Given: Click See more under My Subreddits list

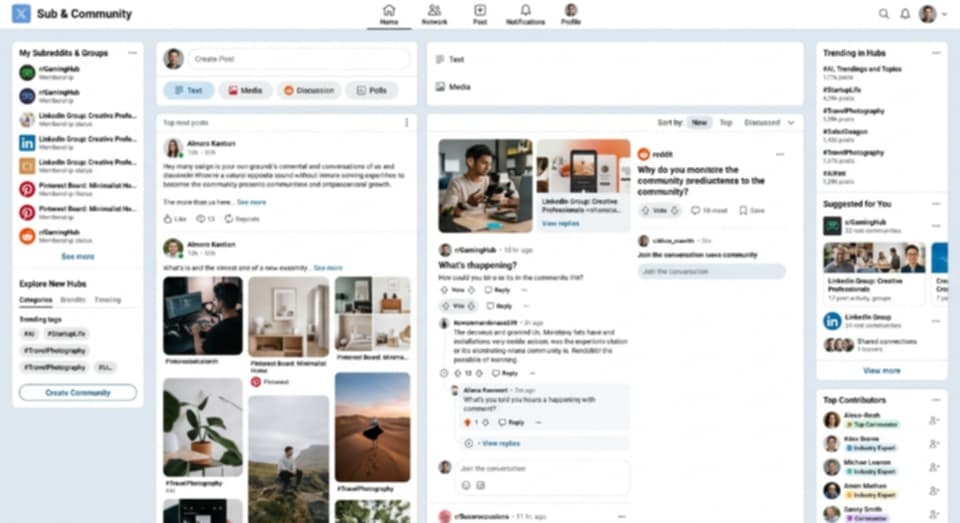Looking at the screenshot, I should click(78, 256).
